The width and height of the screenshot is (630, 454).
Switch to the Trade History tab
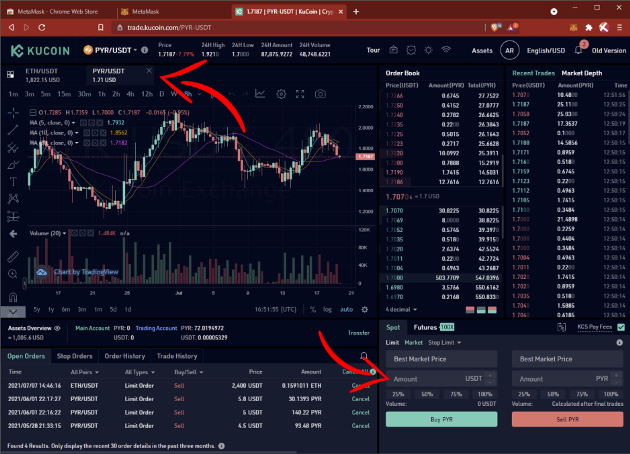[x=177, y=356]
